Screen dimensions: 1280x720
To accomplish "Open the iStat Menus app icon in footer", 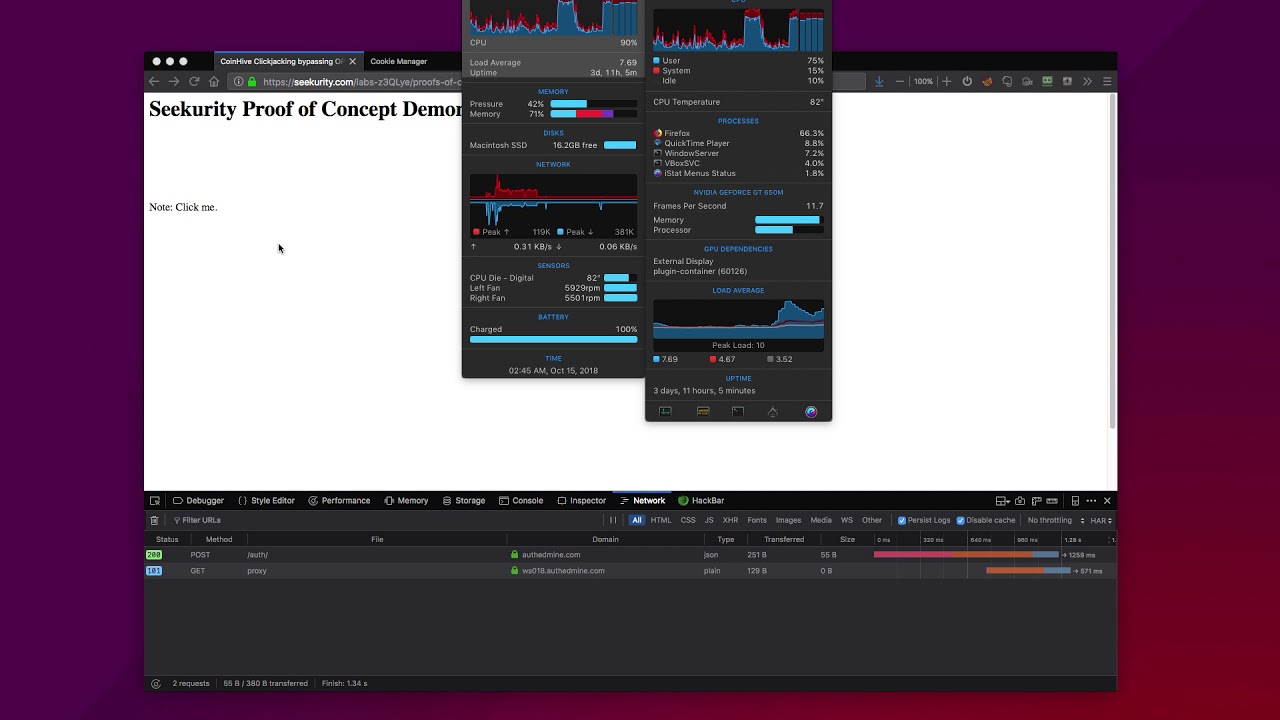I will (811, 411).
